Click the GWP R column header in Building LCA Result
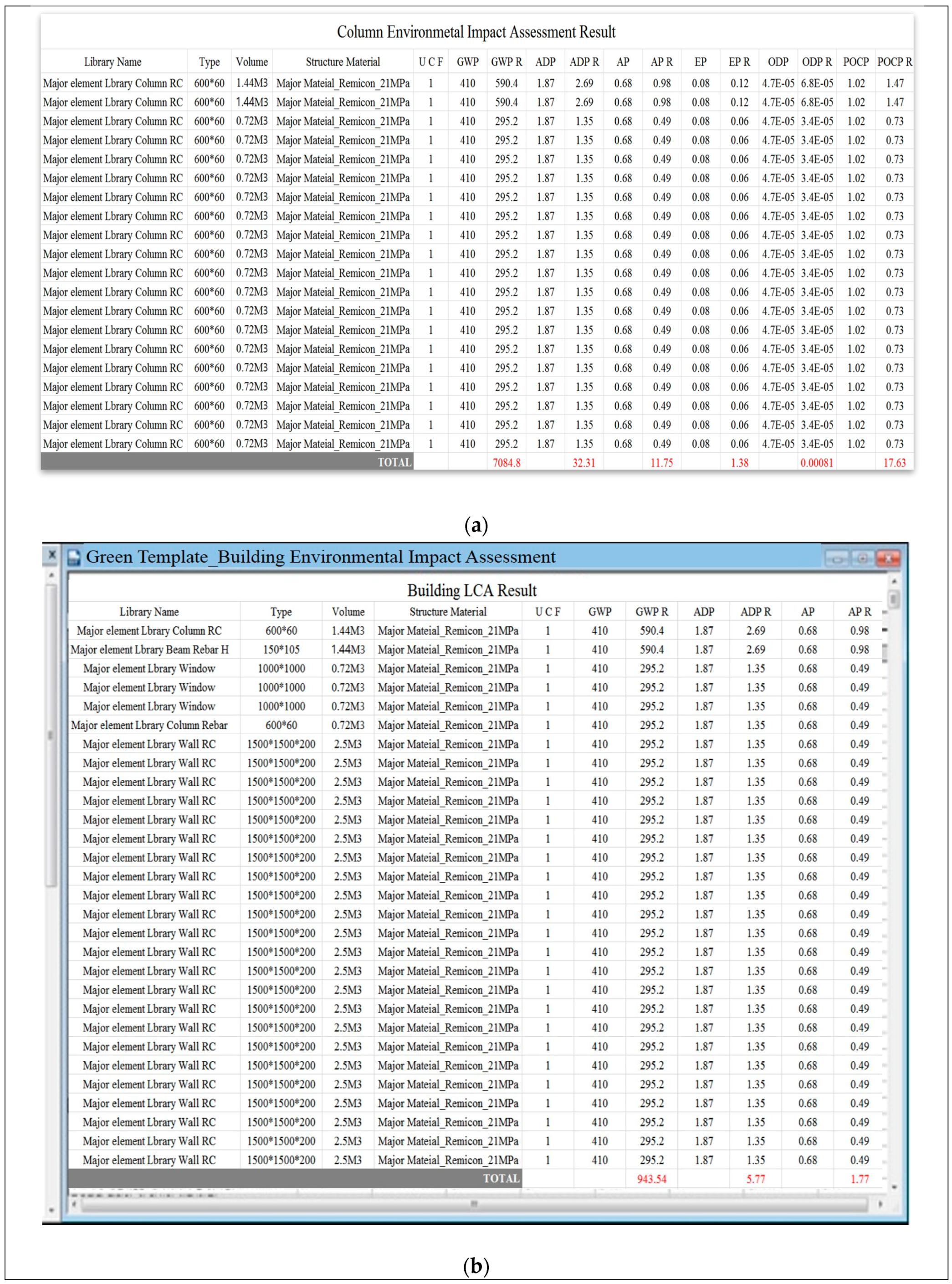The image size is (952, 1284). (651, 611)
